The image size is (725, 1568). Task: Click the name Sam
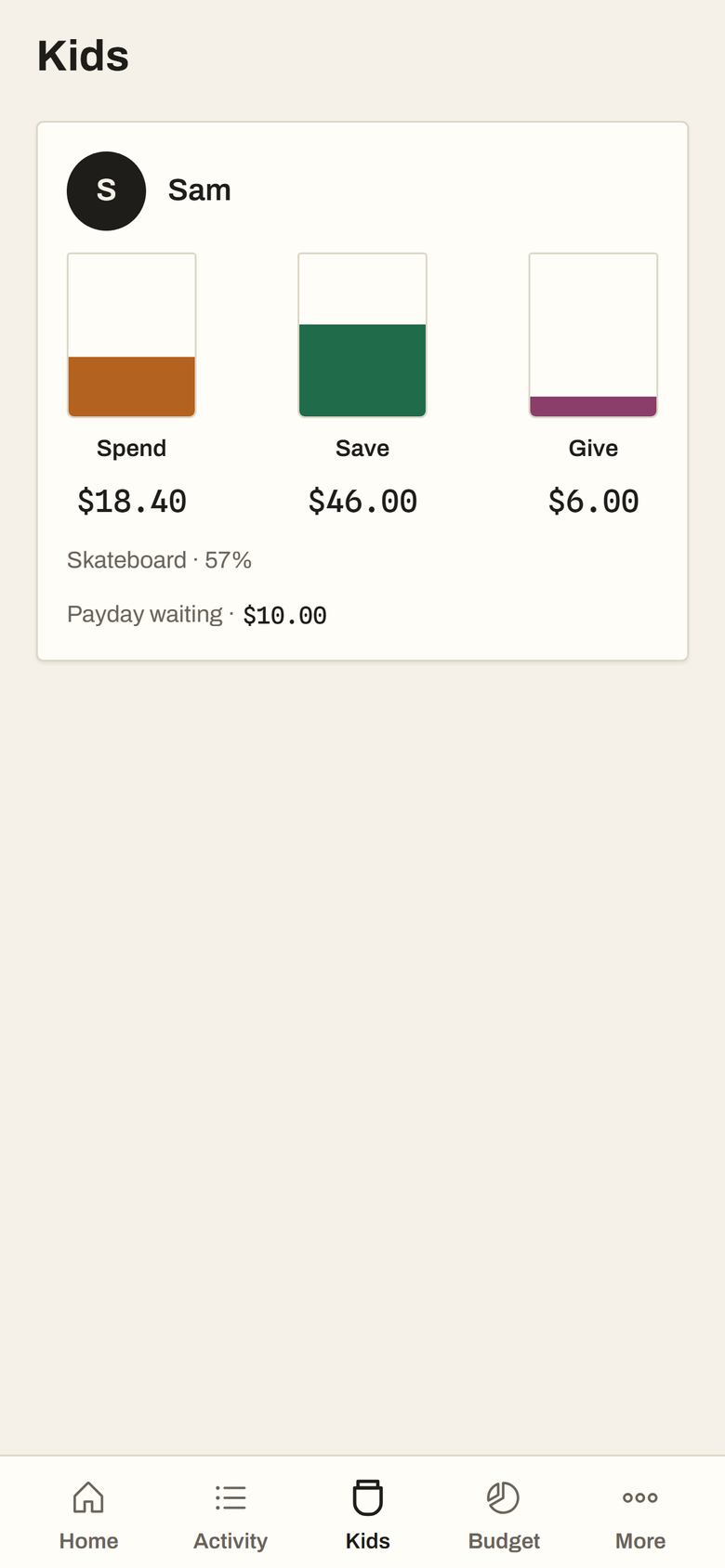[x=200, y=190]
